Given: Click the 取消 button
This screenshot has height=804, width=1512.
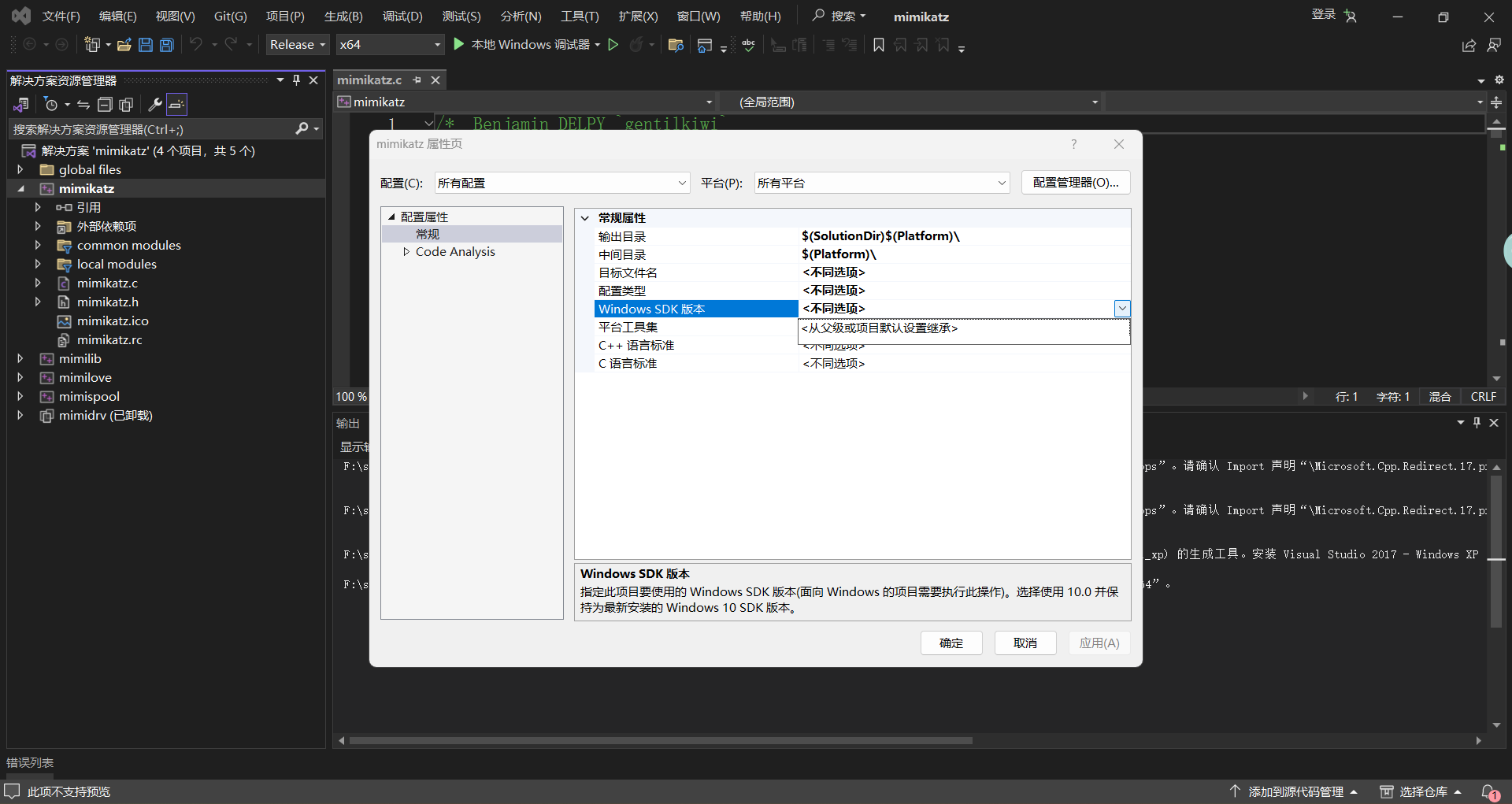Looking at the screenshot, I should click(x=1025, y=643).
